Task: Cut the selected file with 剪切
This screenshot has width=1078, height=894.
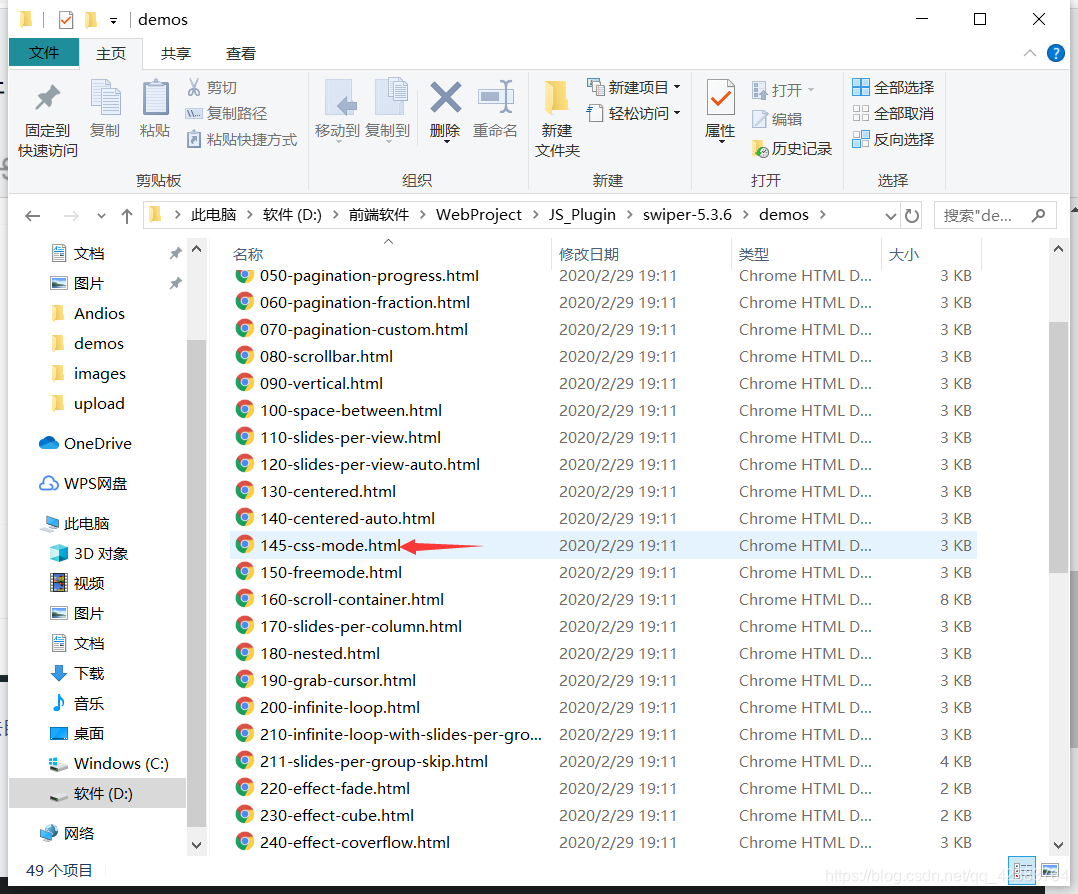Action: pyautogui.click(x=212, y=87)
